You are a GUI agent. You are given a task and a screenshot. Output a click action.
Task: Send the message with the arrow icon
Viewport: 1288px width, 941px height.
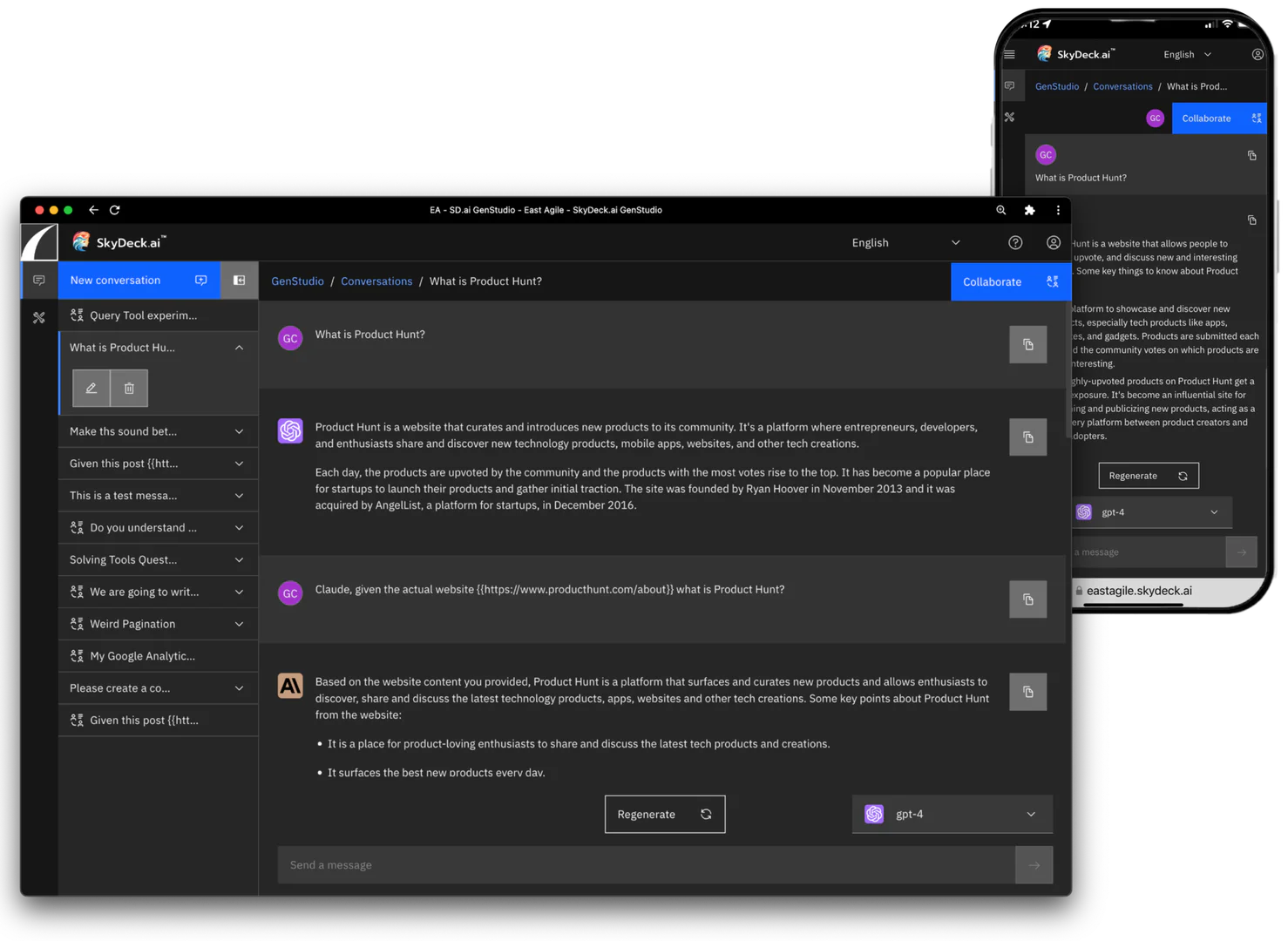1034,864
